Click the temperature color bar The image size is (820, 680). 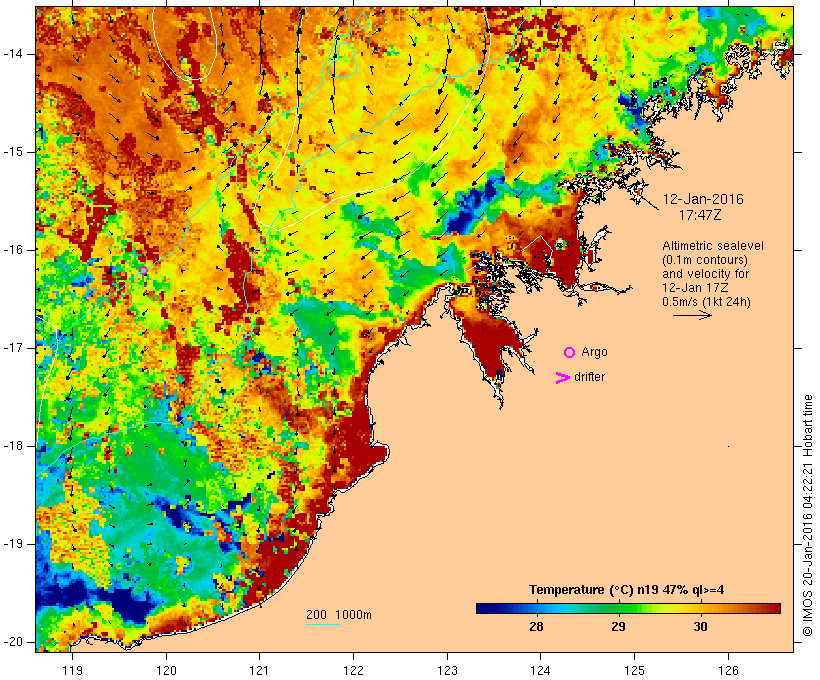click(x=628, y=608)
